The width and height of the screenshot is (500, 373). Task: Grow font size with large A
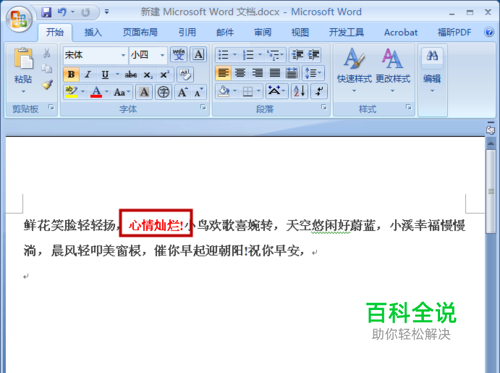[x=183, y=92]
